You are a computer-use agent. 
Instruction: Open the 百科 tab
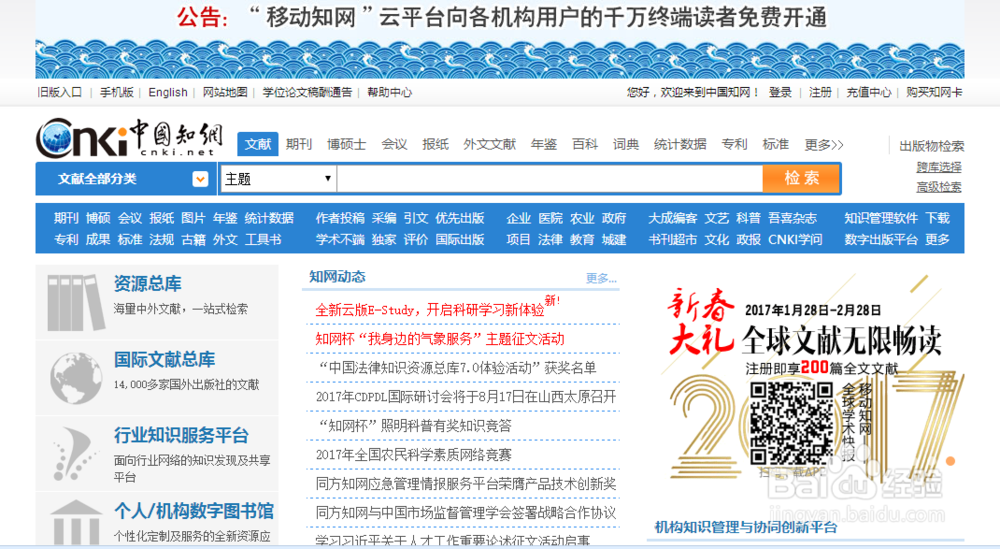[585, 145]
